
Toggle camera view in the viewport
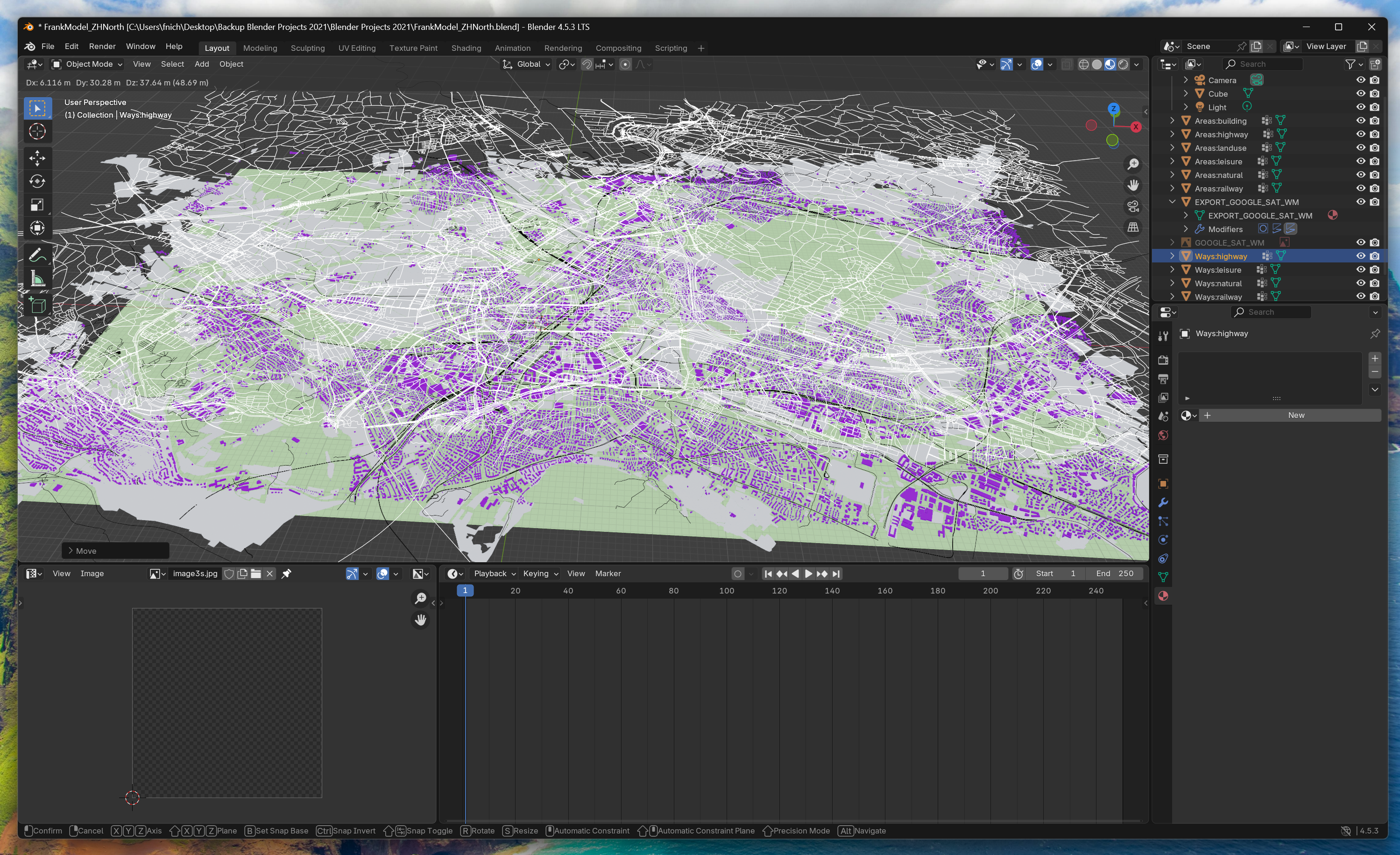click(x=1133, y=206)
